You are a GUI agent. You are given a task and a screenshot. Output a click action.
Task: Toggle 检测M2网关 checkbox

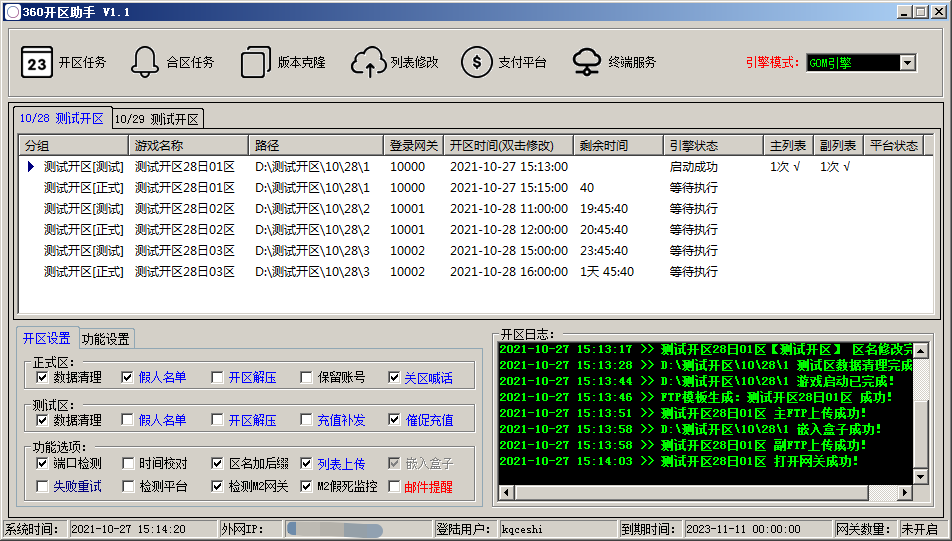tap(217, 486)
